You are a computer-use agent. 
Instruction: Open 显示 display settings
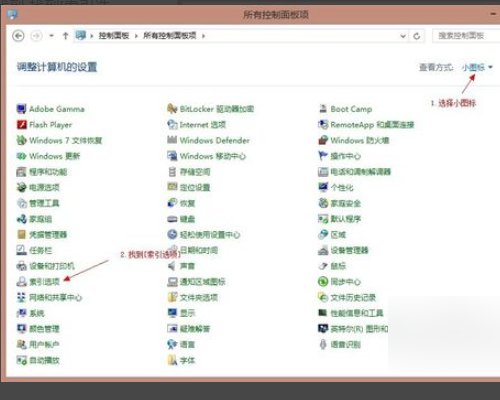click(181, 313)
